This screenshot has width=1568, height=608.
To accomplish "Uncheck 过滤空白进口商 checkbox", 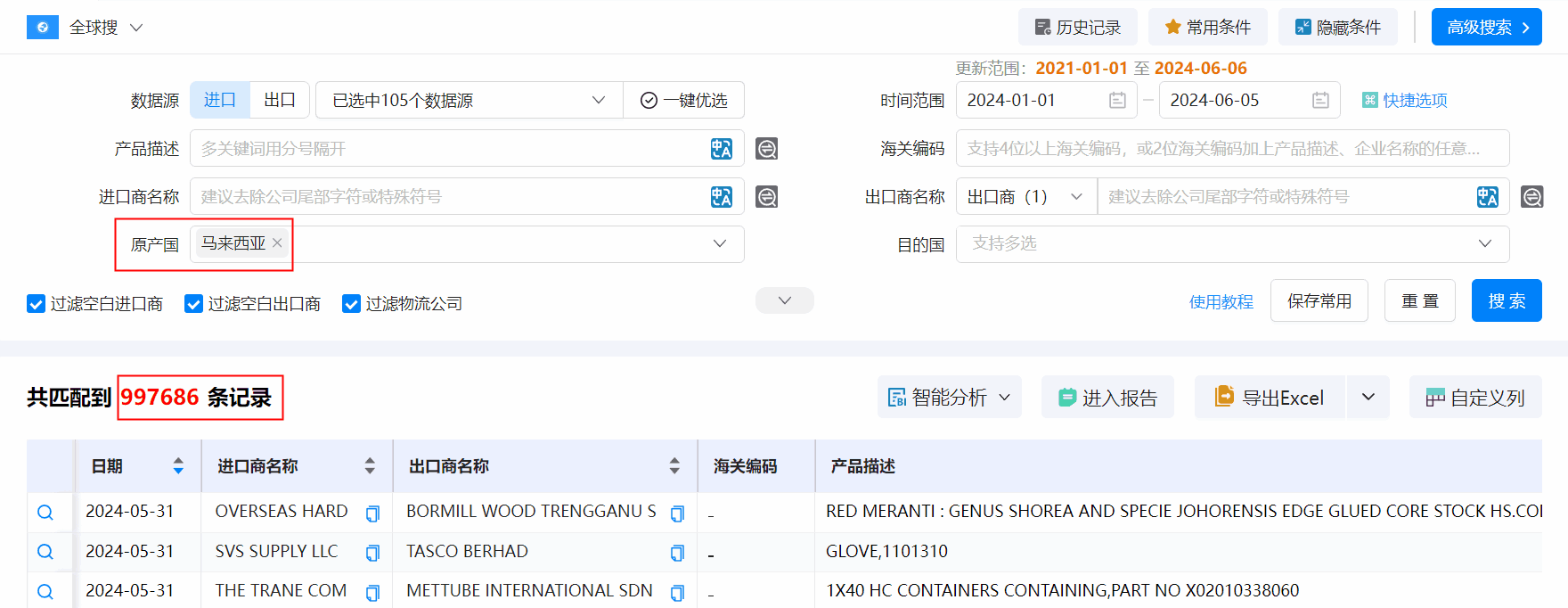I will (x=37, y=304).
